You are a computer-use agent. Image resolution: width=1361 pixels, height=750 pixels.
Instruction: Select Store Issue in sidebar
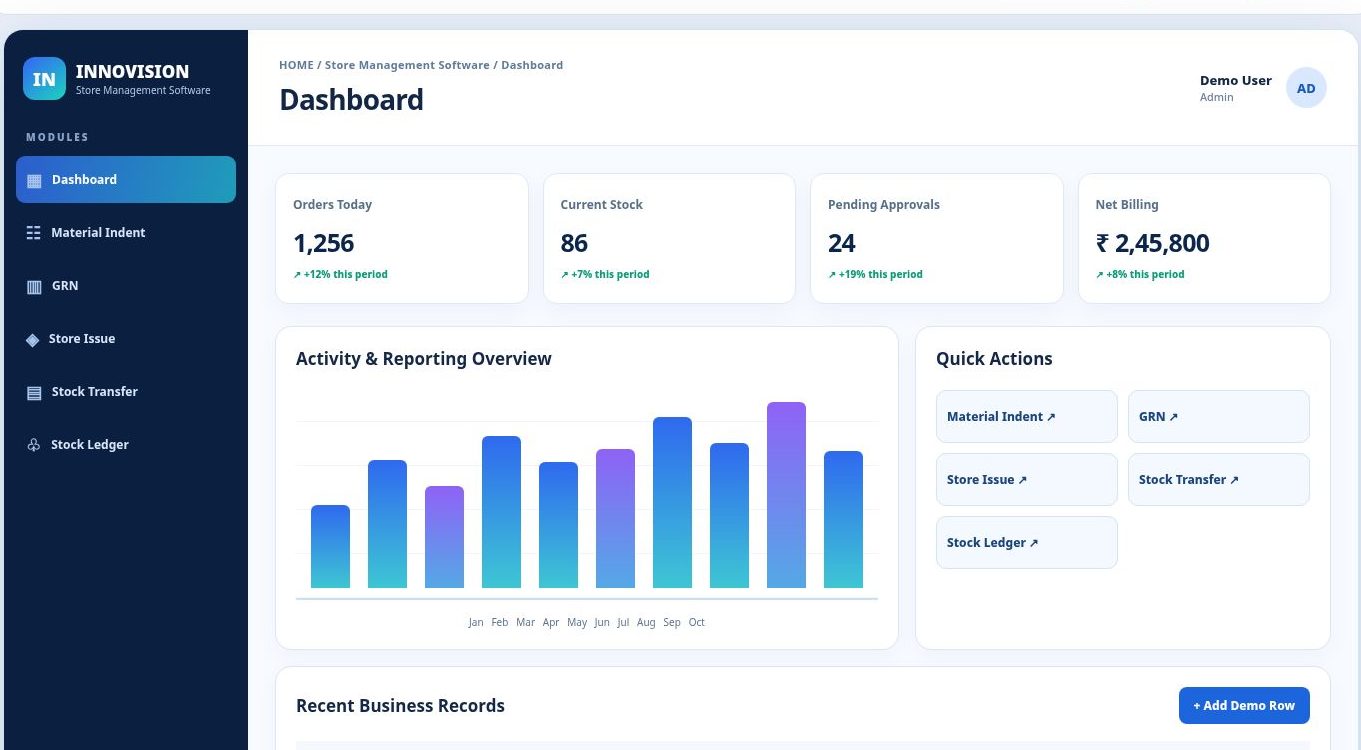point(126,338)
